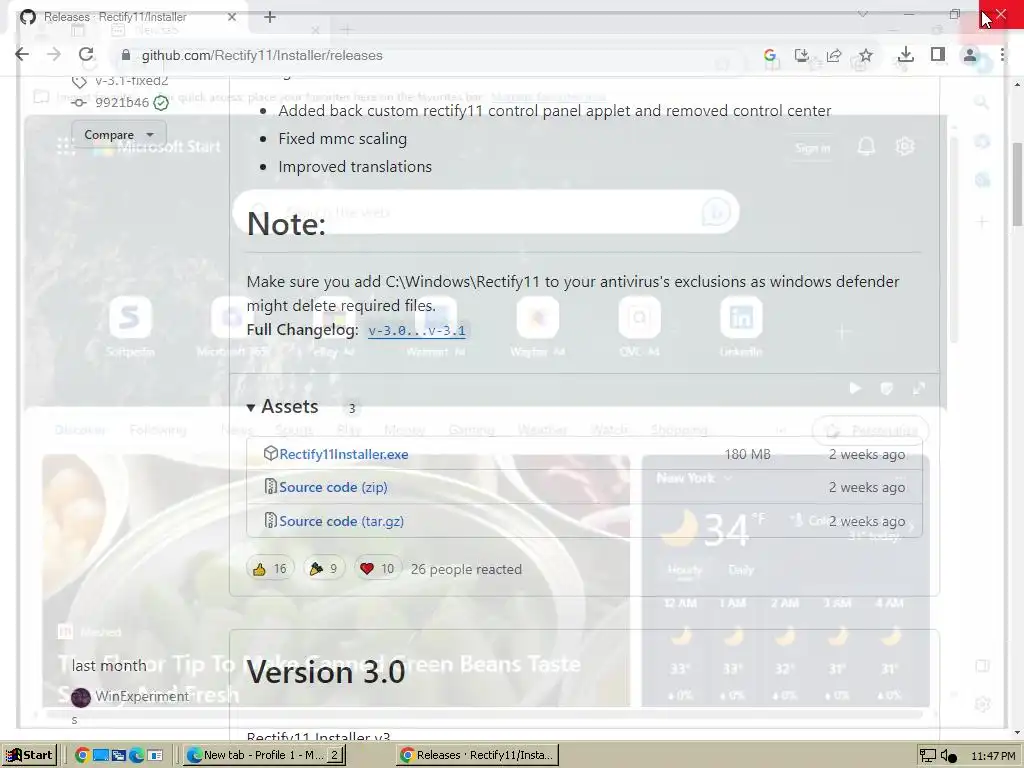Click the page vertical scrollbar thumb
Screen dimensions: 1024x768
1017,184
